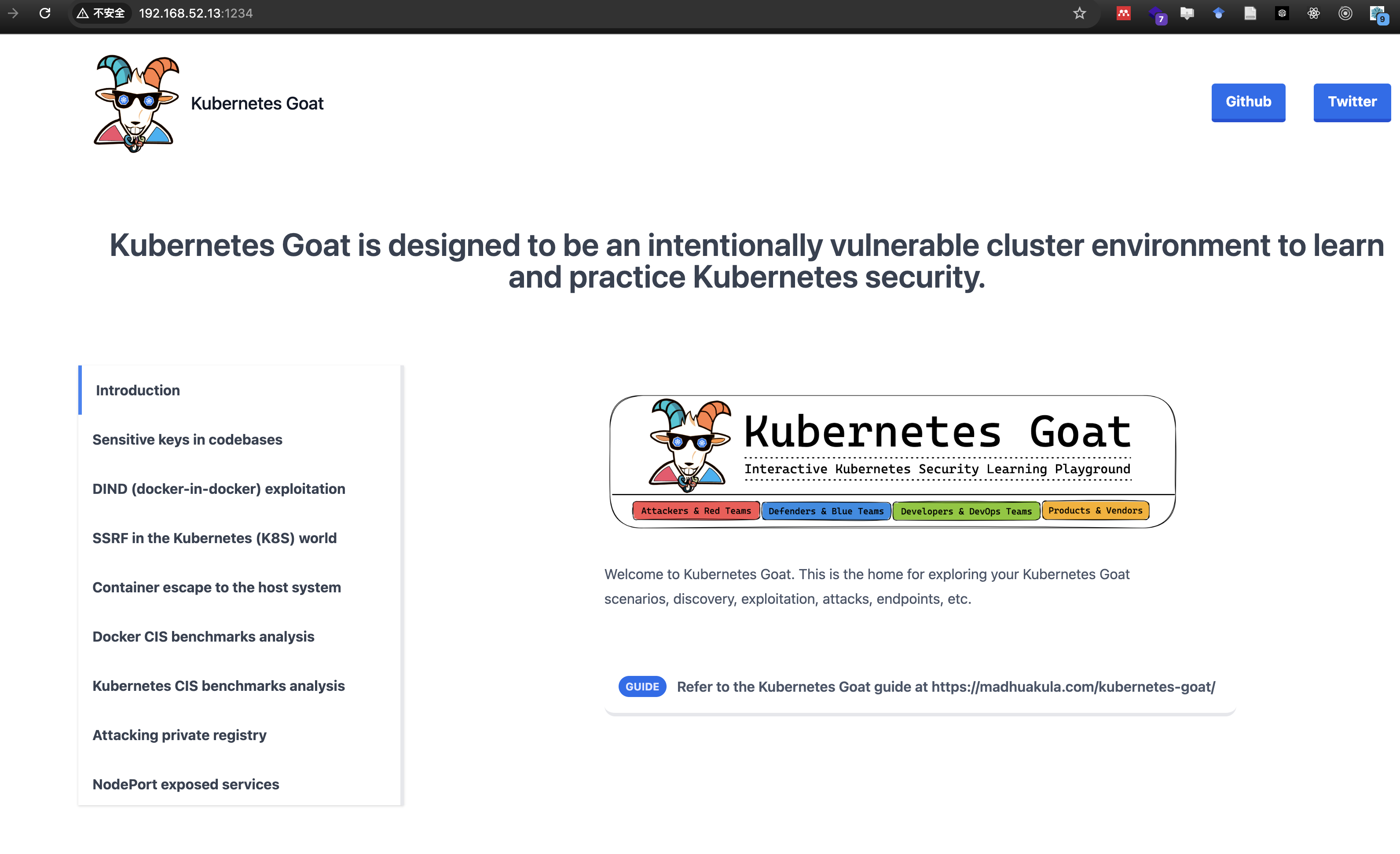The width and height of the screenshot is (1400, 854).
Task: Click the React DevTools atom extension
Action: point(1313,13)
